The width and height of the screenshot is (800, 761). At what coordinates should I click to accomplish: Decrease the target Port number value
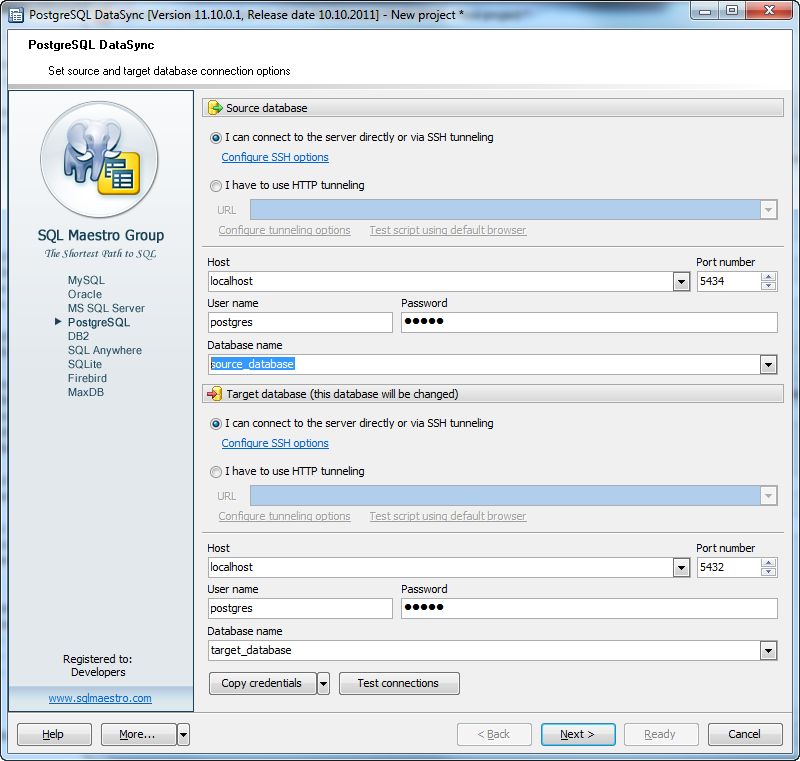click(x=768, y=572)
